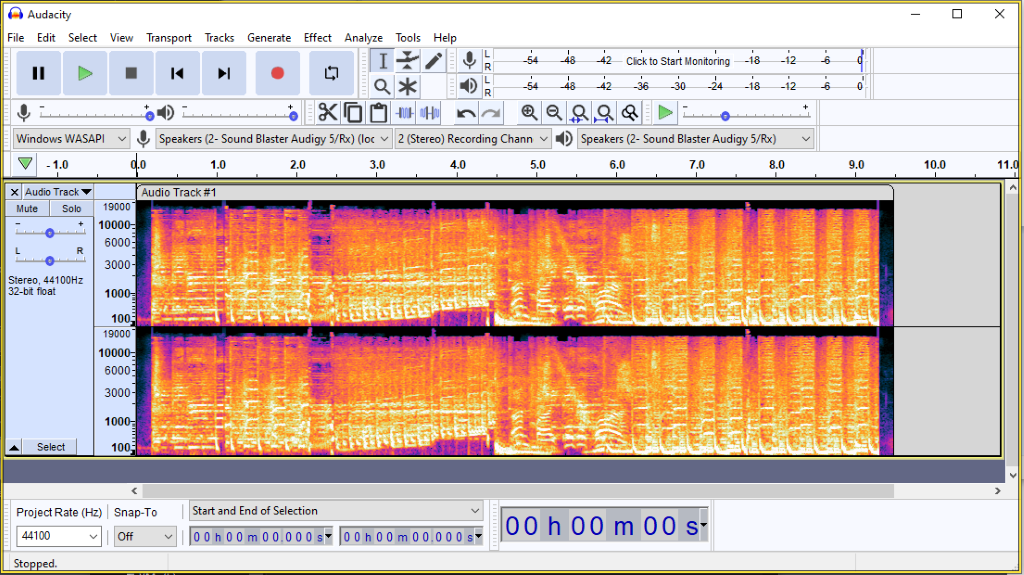Open the Windows WASAPI host dropdown
This screenshot has height=575, width=1024.
coord(72,139)
